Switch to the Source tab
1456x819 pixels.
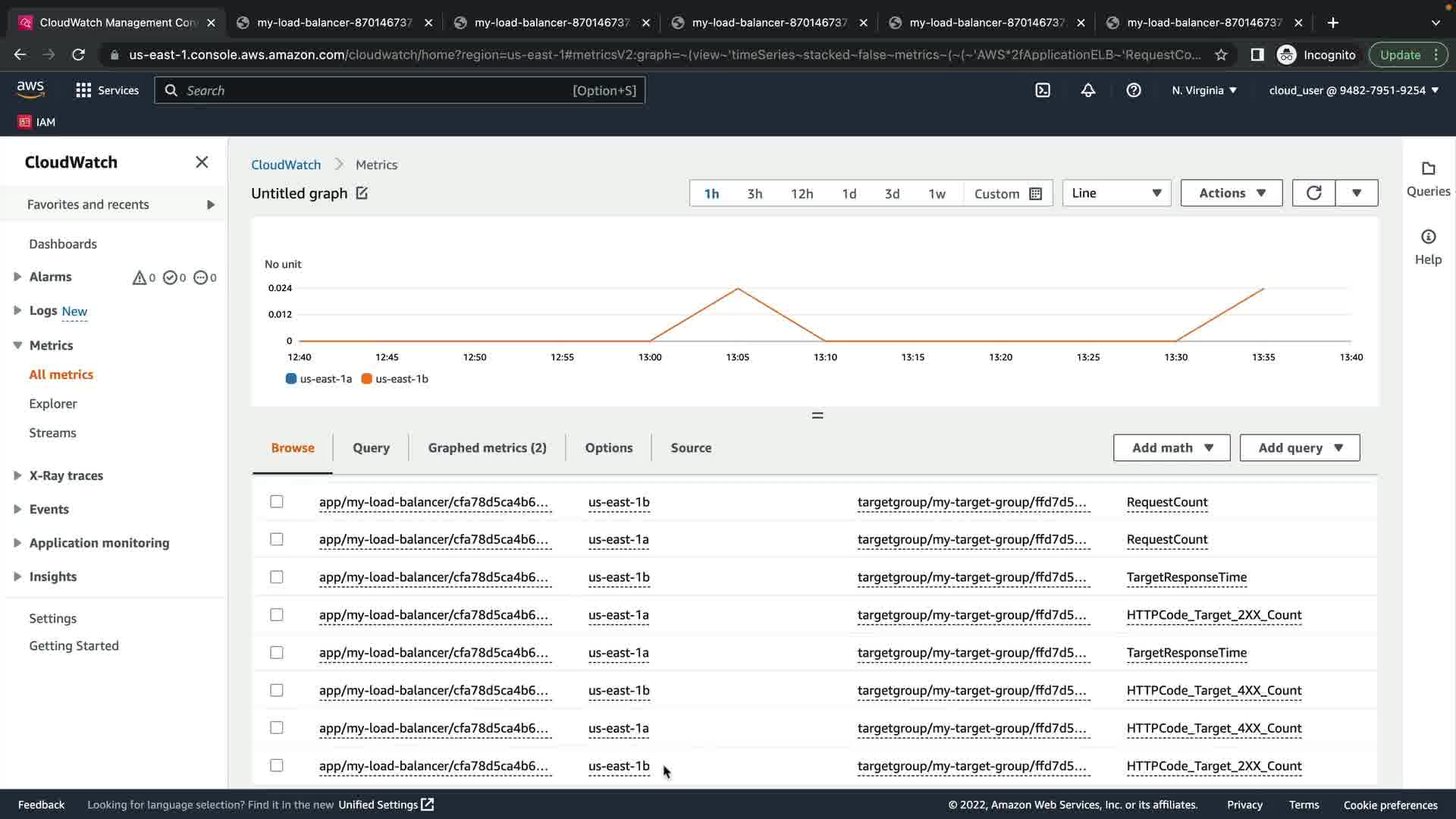pos(691,448)
